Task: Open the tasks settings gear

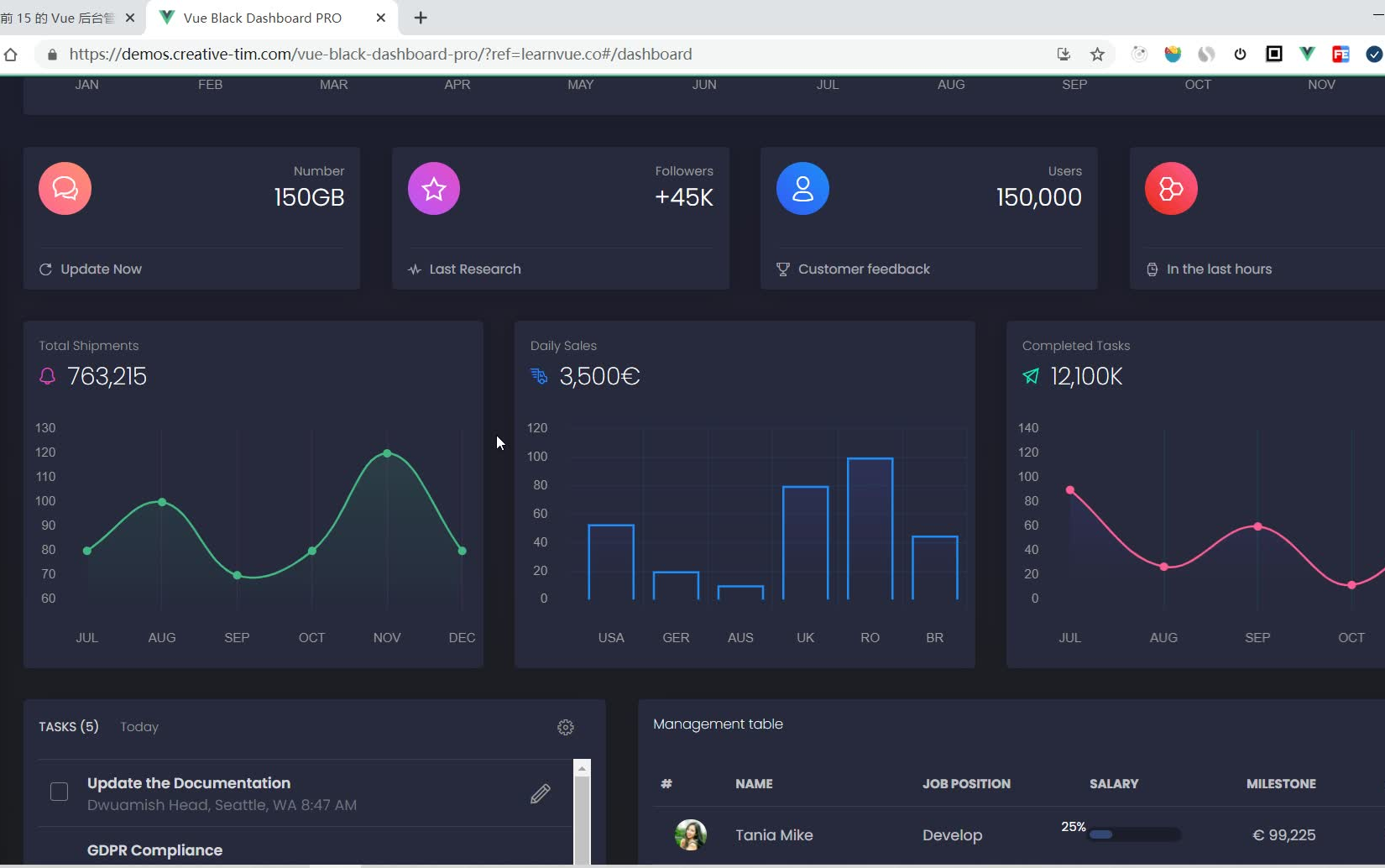Action: click(566, 727)
